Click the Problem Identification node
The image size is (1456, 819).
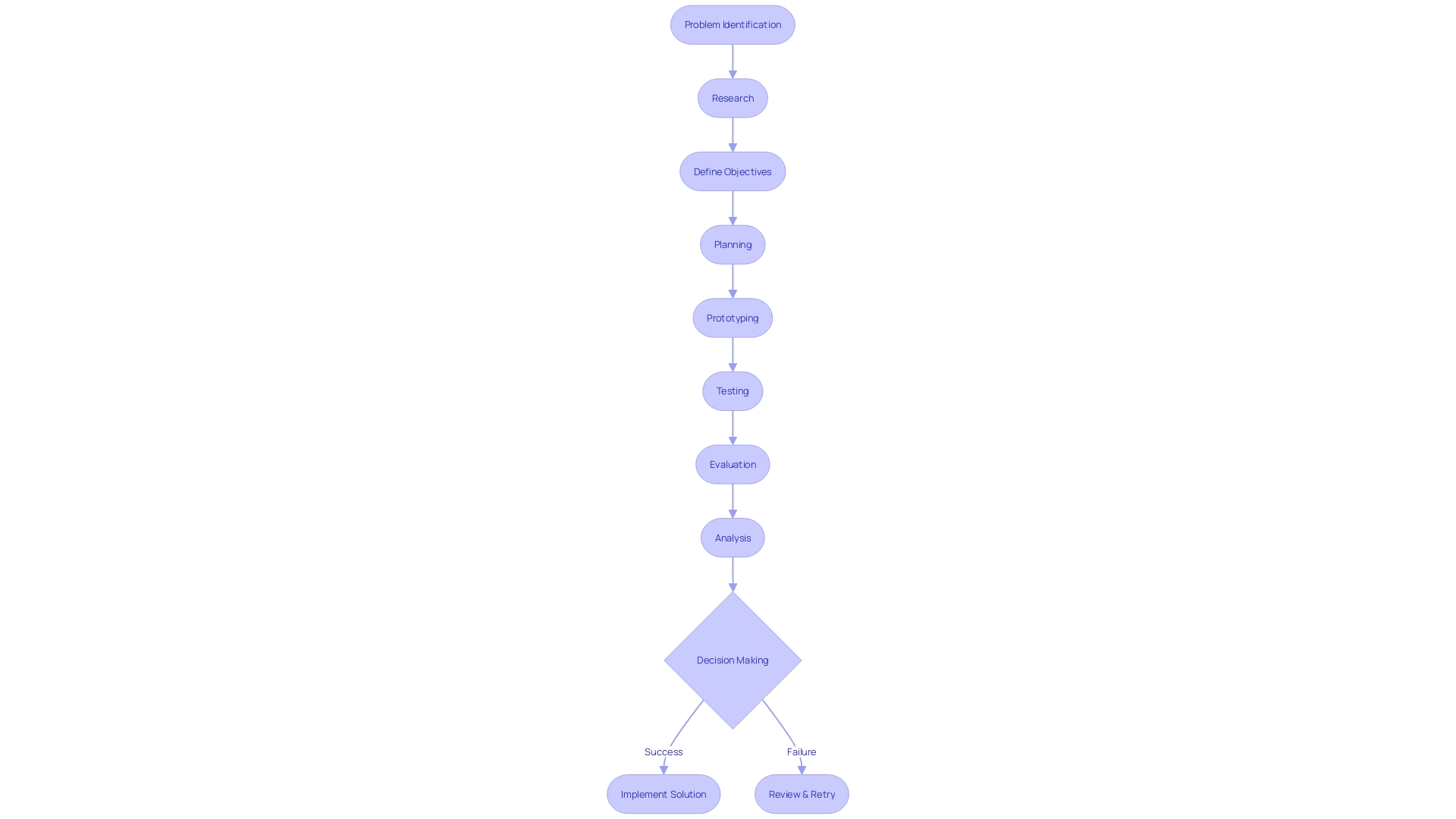[x=733, y=25]
